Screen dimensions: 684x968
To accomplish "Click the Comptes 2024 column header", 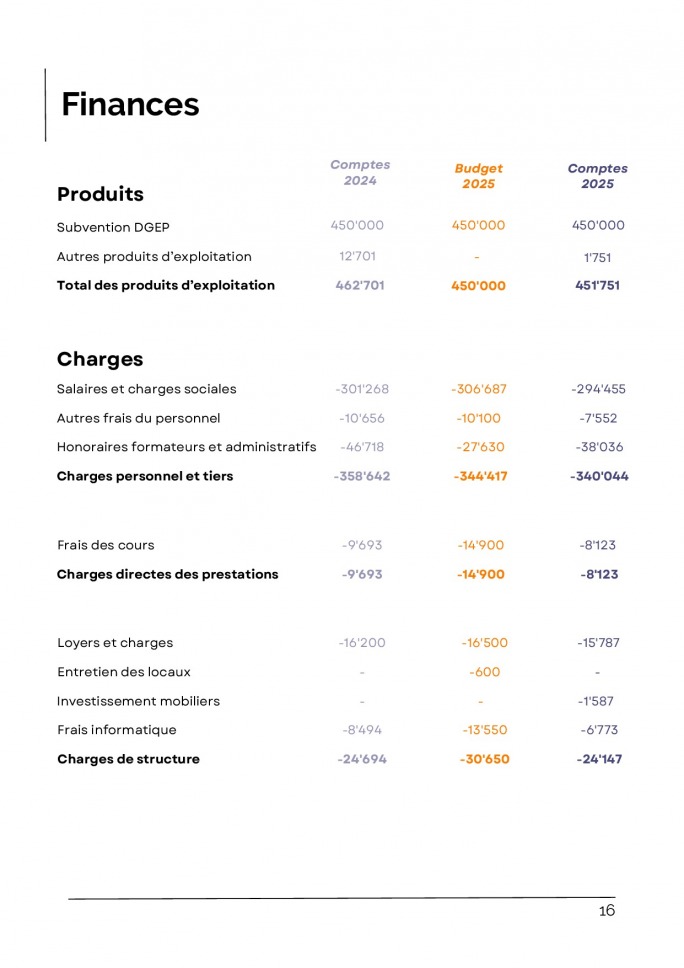I will click(360, 172).
